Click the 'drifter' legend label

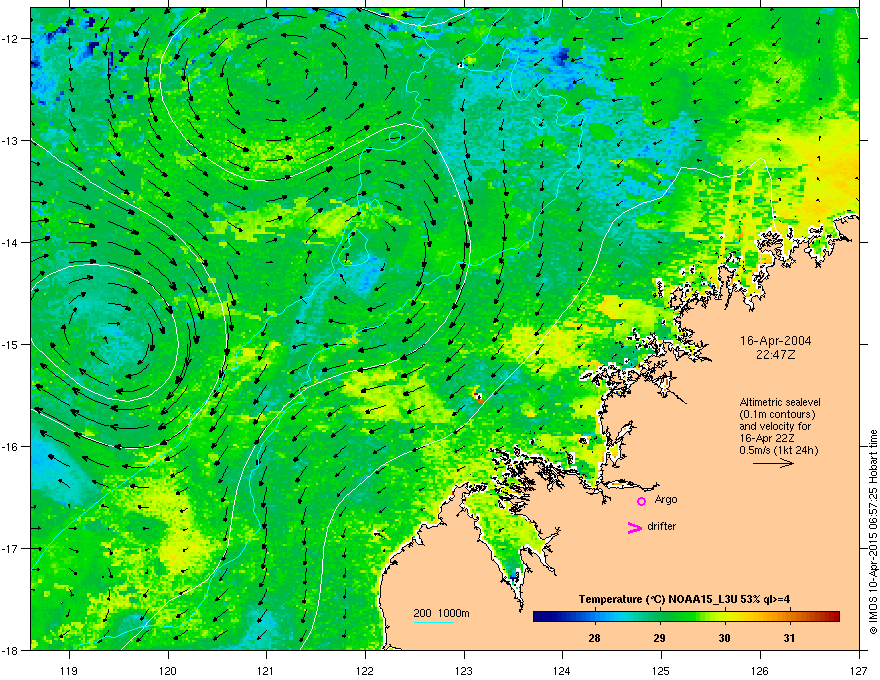click(x=662, y=526)
